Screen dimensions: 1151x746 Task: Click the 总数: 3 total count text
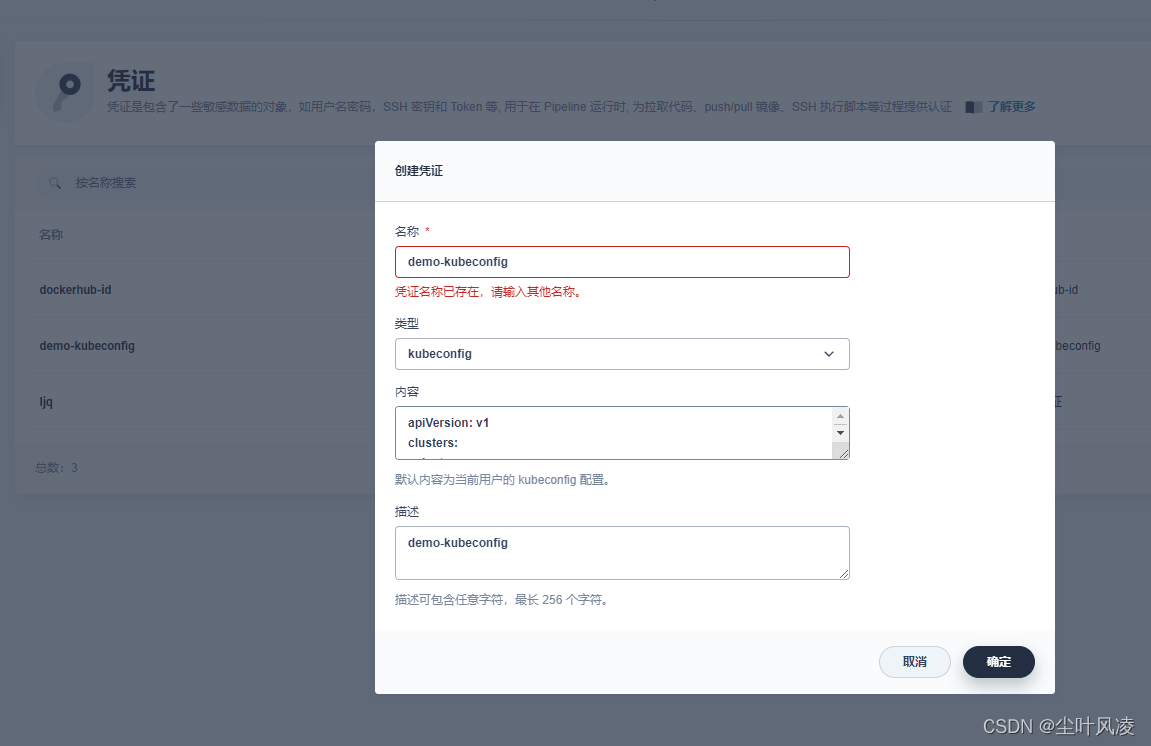(x=57, y=468)
